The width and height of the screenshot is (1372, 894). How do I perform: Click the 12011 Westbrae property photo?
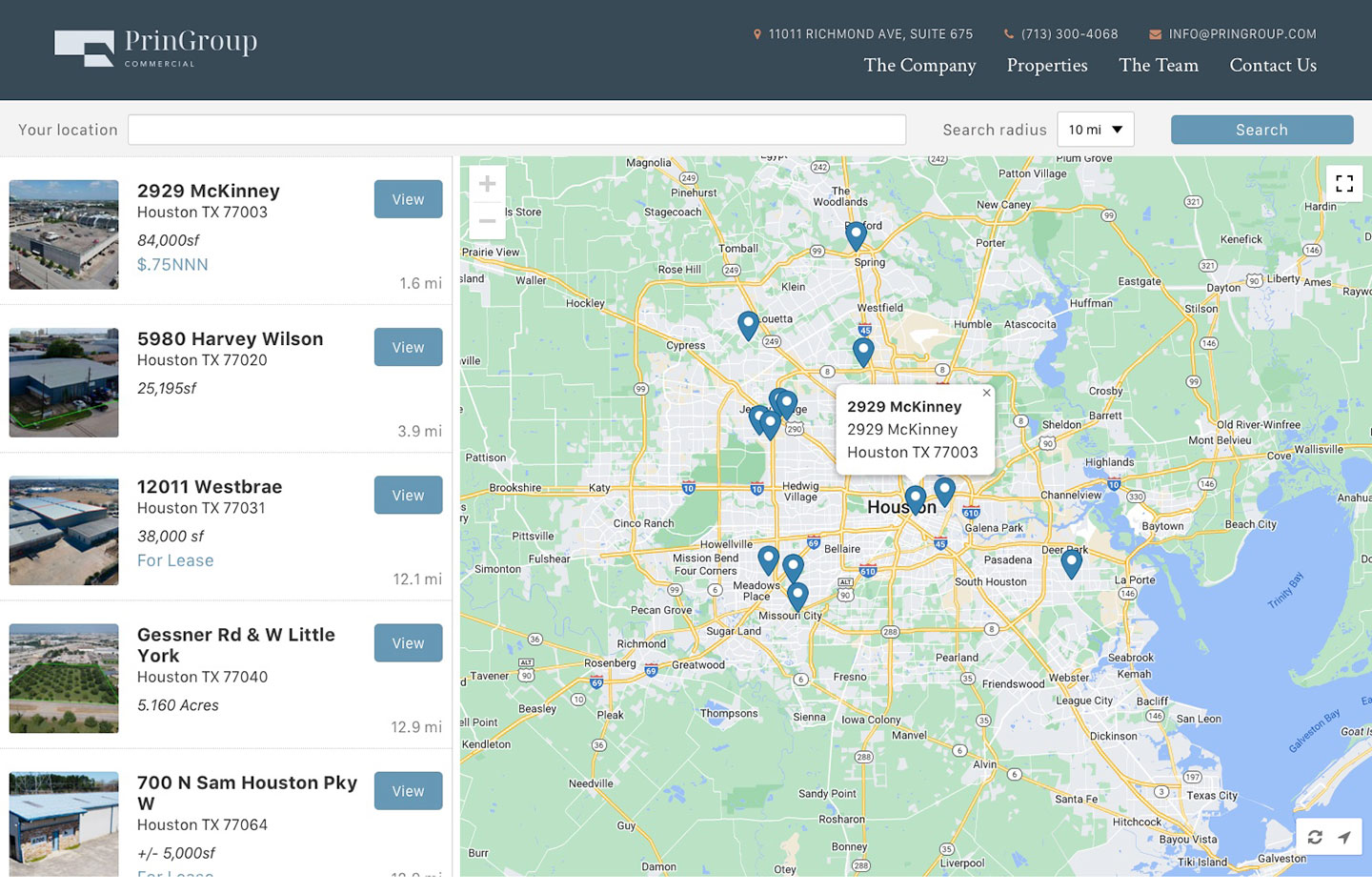63,530
